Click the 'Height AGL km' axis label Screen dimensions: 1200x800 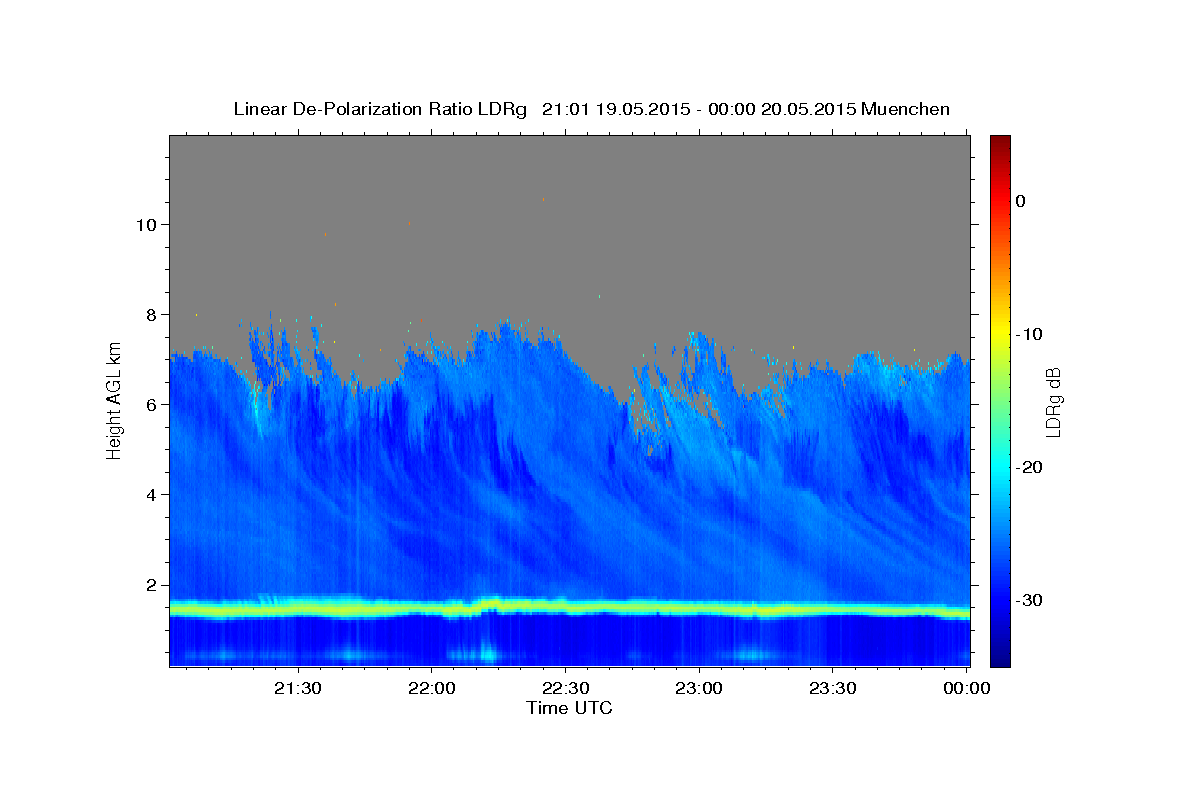(x=114, y=401)
